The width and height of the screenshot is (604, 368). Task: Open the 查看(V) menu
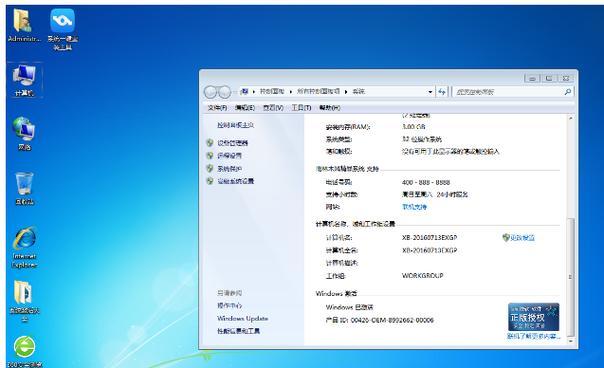tap(273, 108)
